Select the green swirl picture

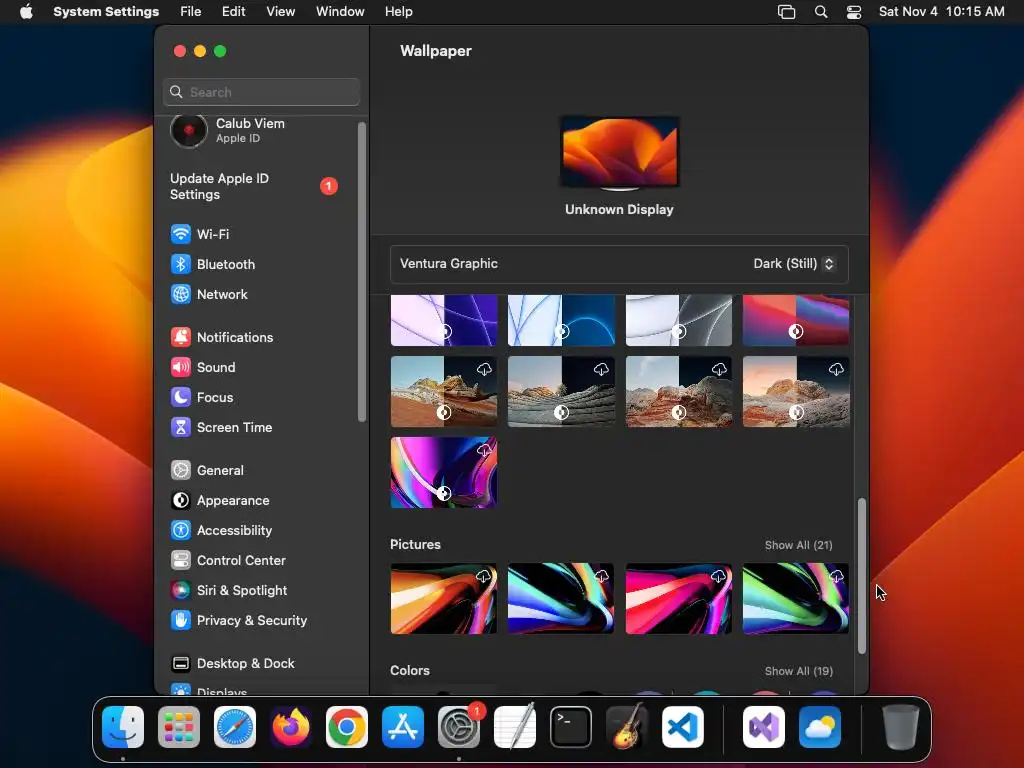[796, 598]
